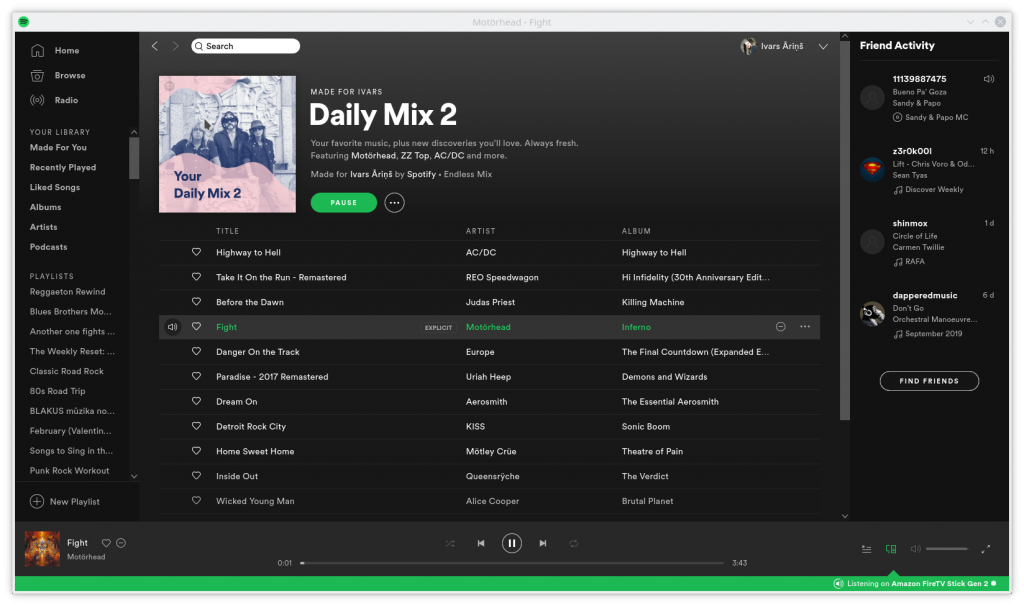Click the search field

[246, 46]
